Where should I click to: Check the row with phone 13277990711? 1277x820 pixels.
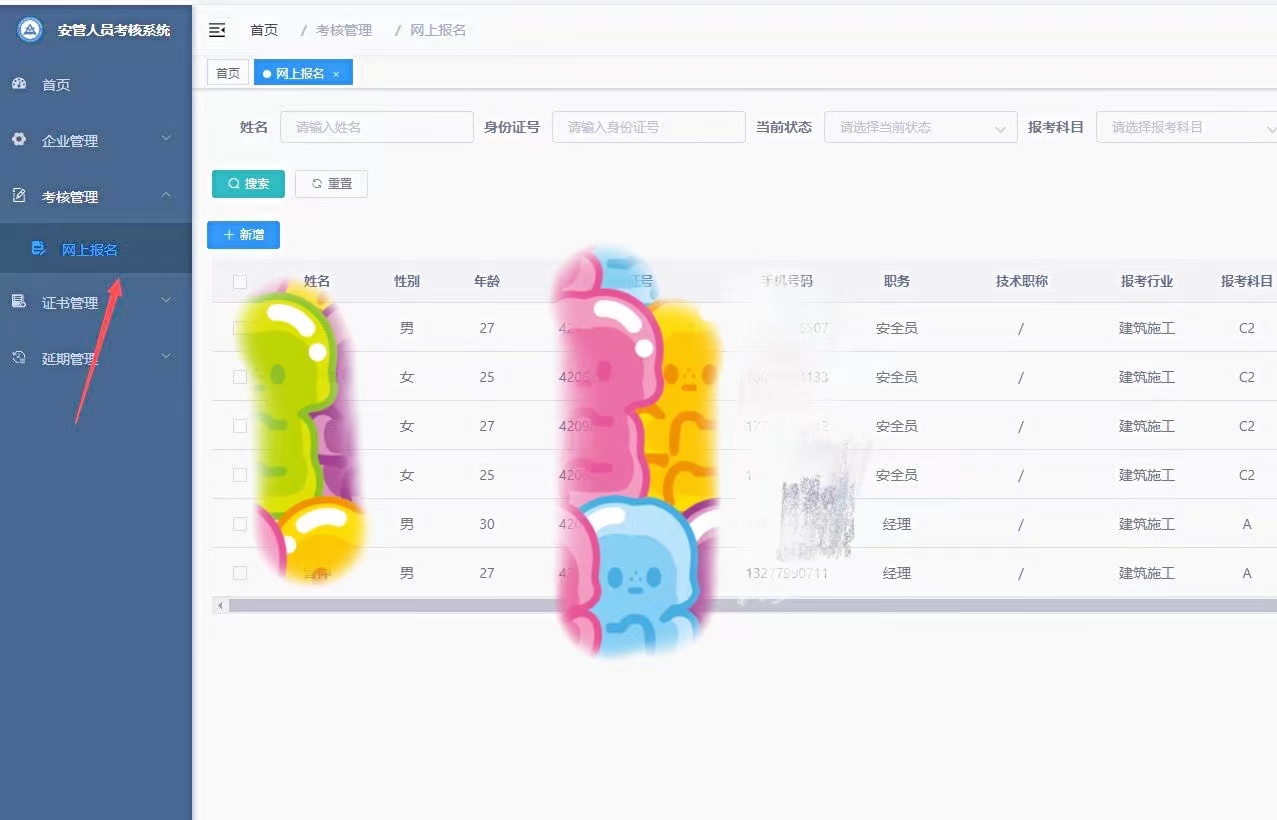(x=240, y=573)
